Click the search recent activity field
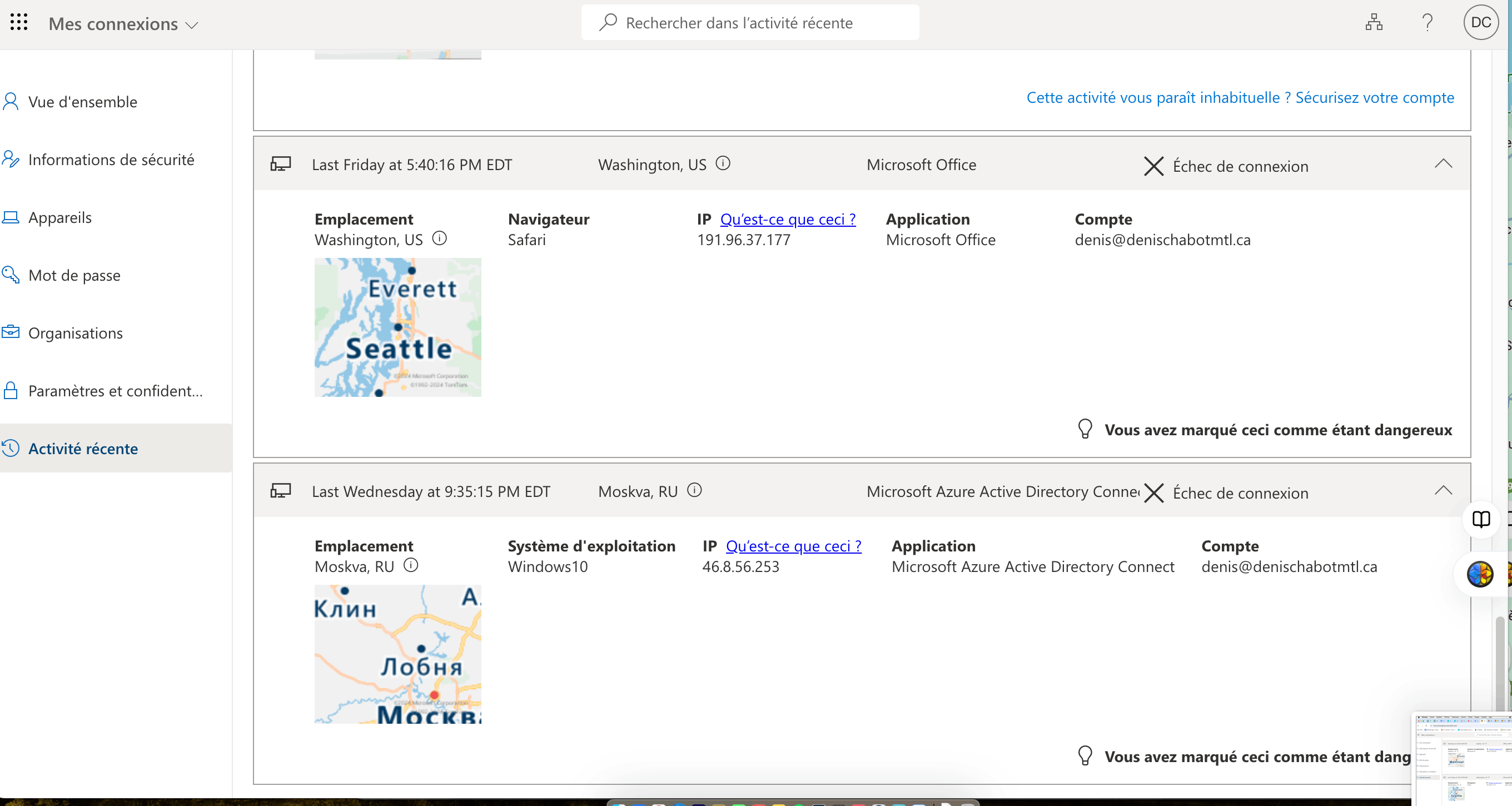This screenshot has width=1512, height=806. 750,22
